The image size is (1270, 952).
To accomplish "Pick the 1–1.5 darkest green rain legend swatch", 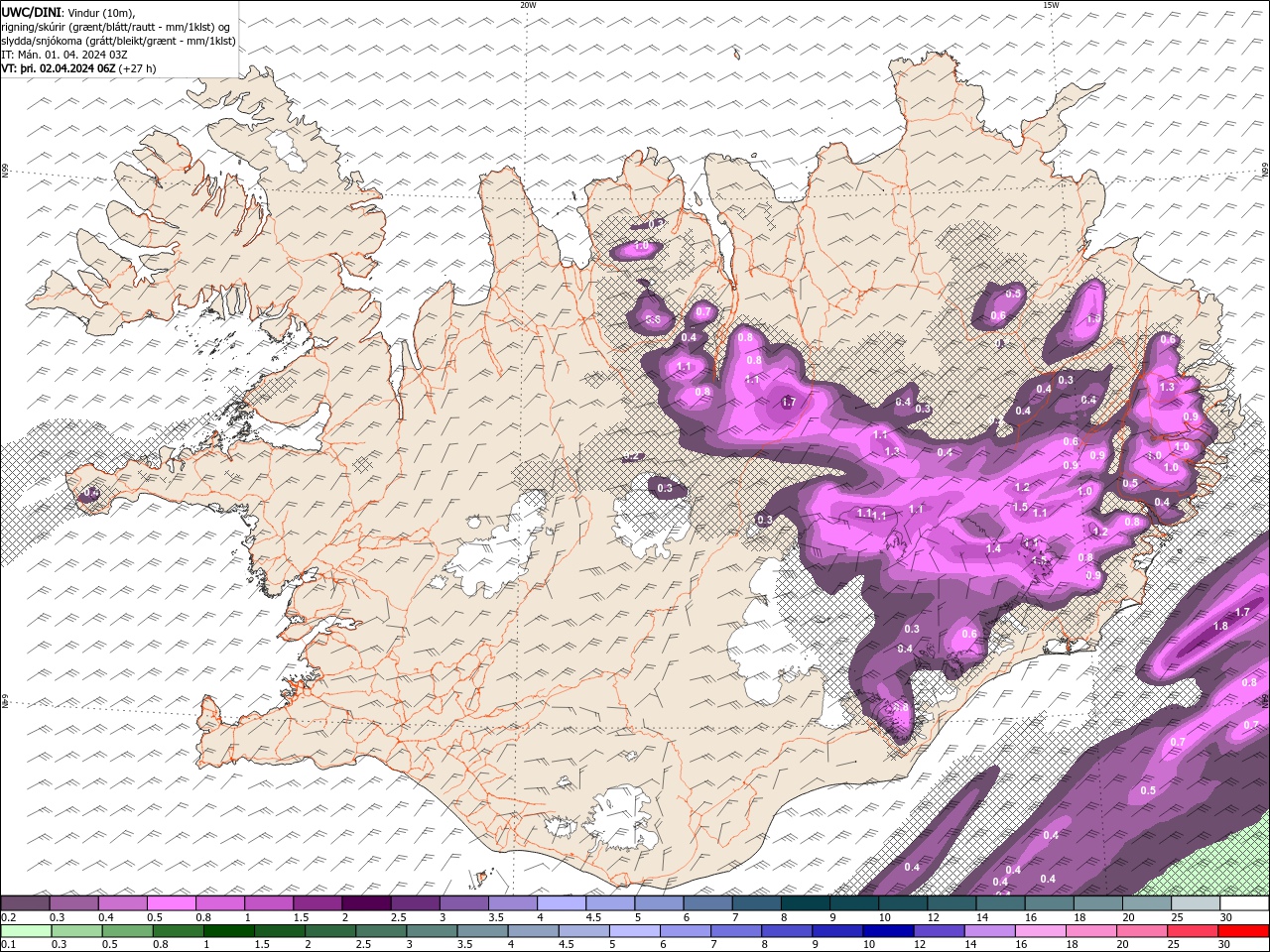I will [x=228, y=930].
